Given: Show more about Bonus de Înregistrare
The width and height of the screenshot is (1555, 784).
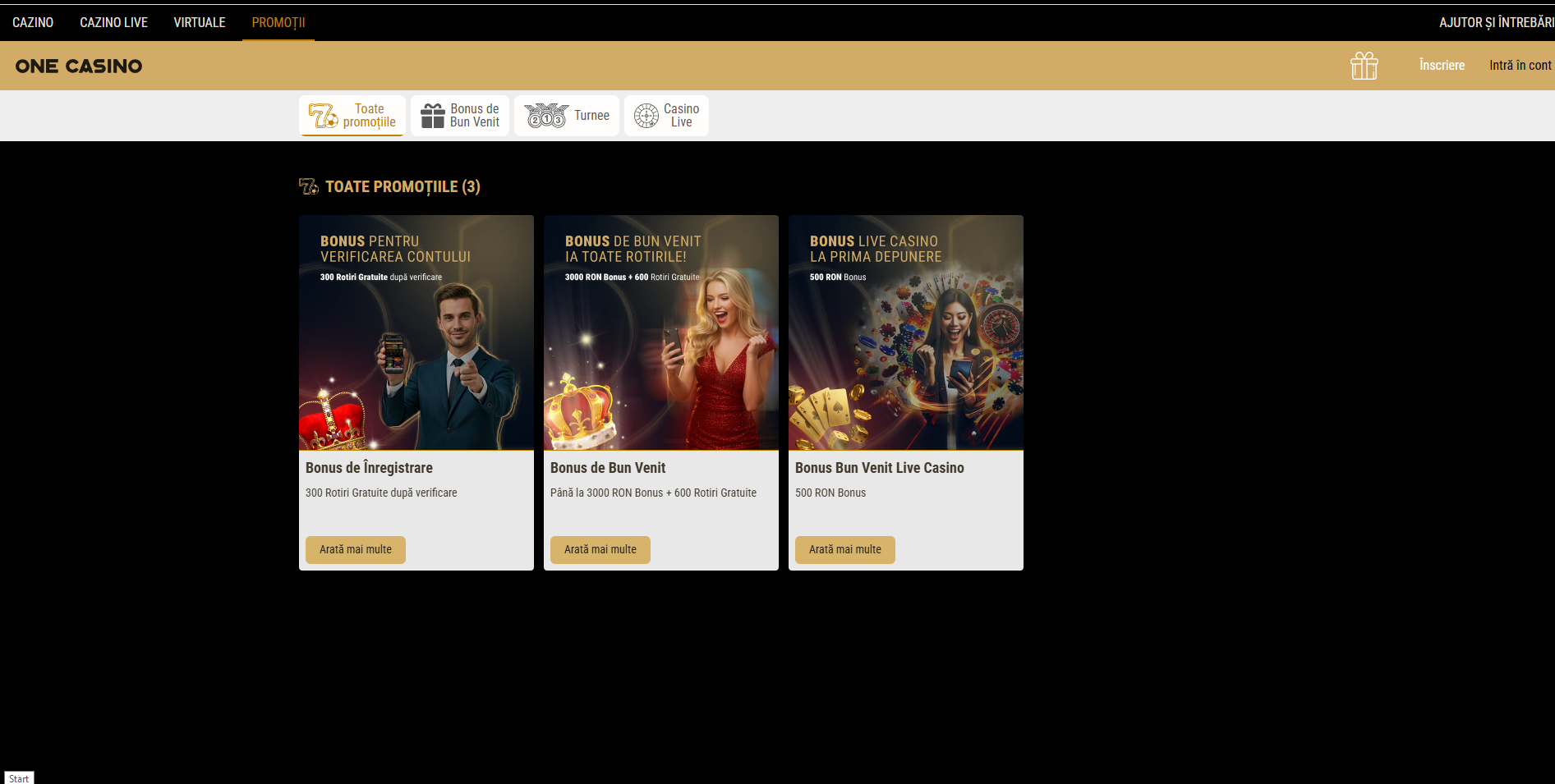Looking at the screenshot, I should pos(356,549).
